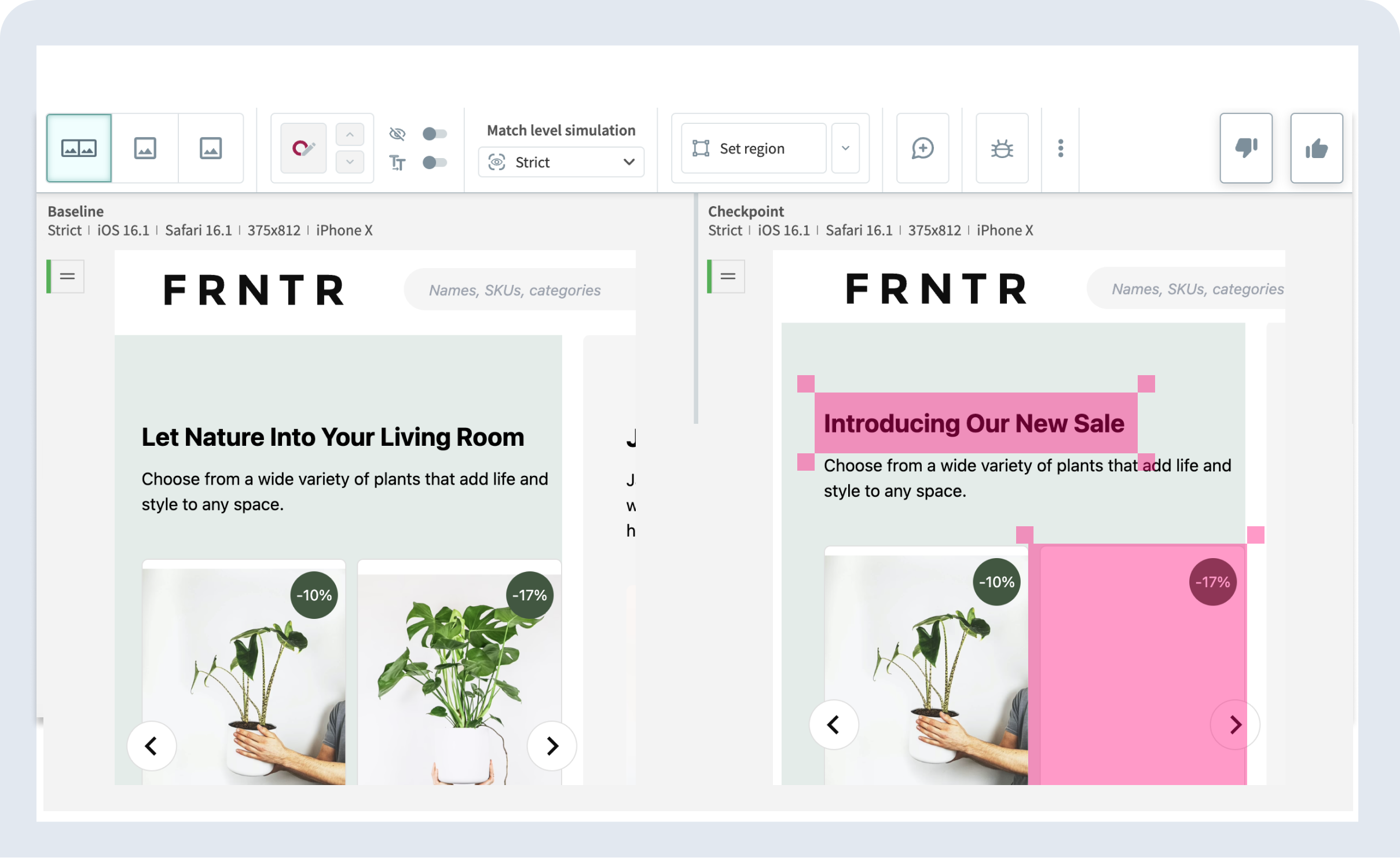Click the checkpoint carousel right arrow

pyautogui.click(x=1234, y=725)
